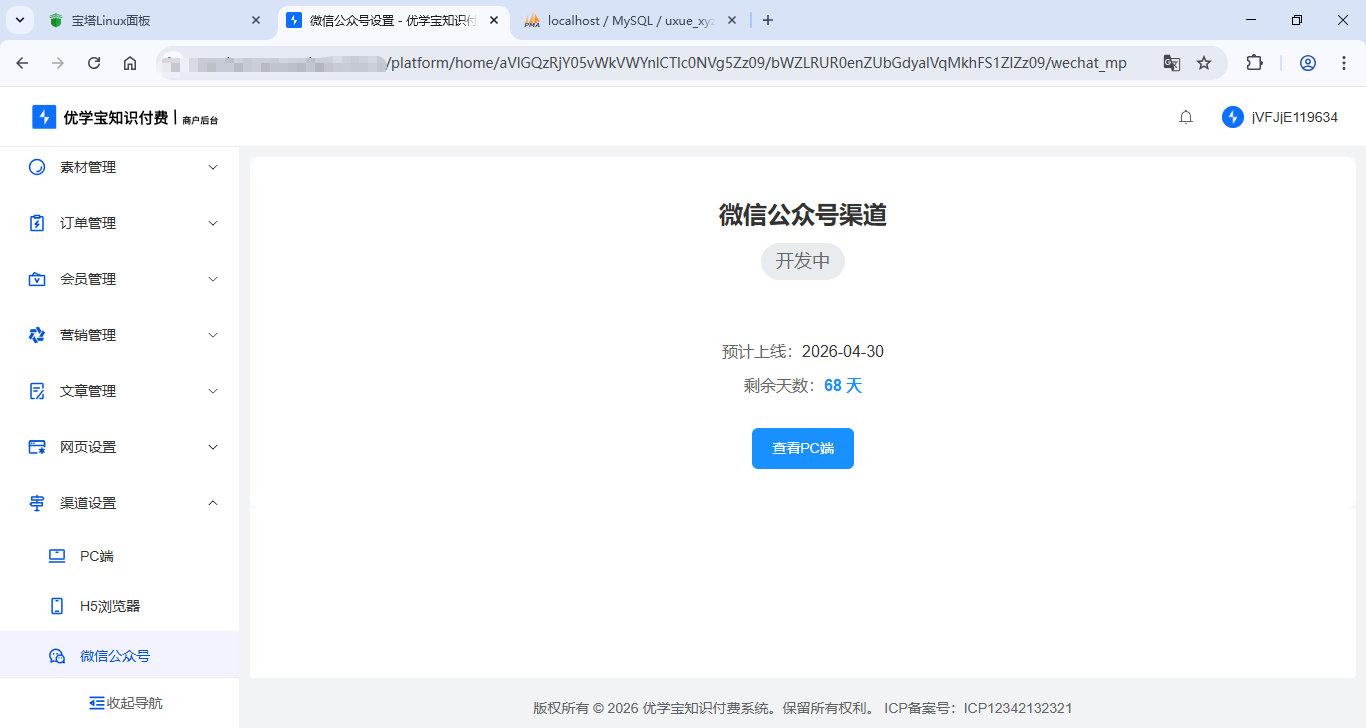The height and width of the screenshot is (728, 1366).
Task: Click the 会员管理 sidebar icon
Action: coord(36,279)
